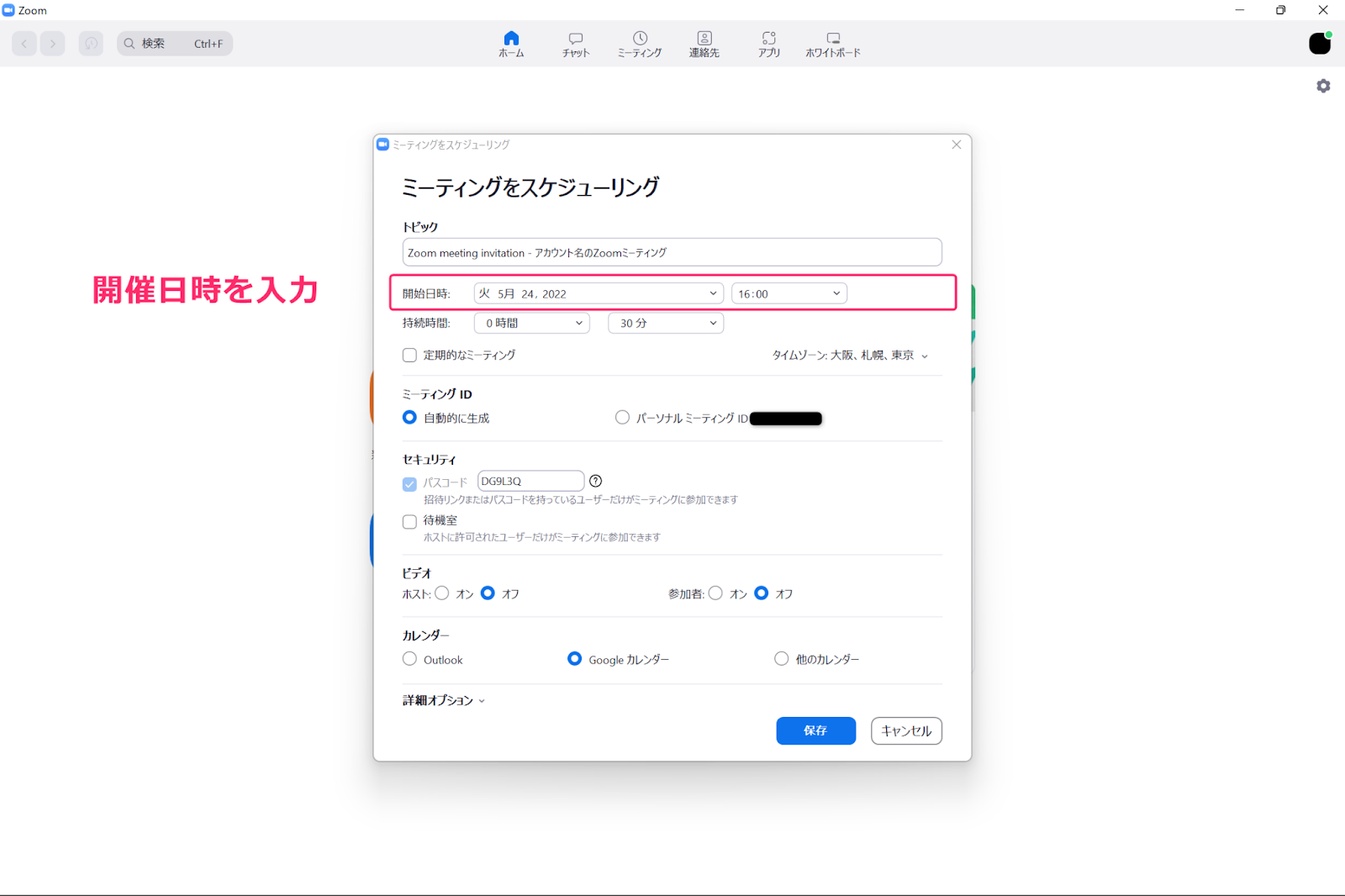Open the 16:00 start time dropdown
Viewport: 1345px width, 896px height.
tap(789, 293)
